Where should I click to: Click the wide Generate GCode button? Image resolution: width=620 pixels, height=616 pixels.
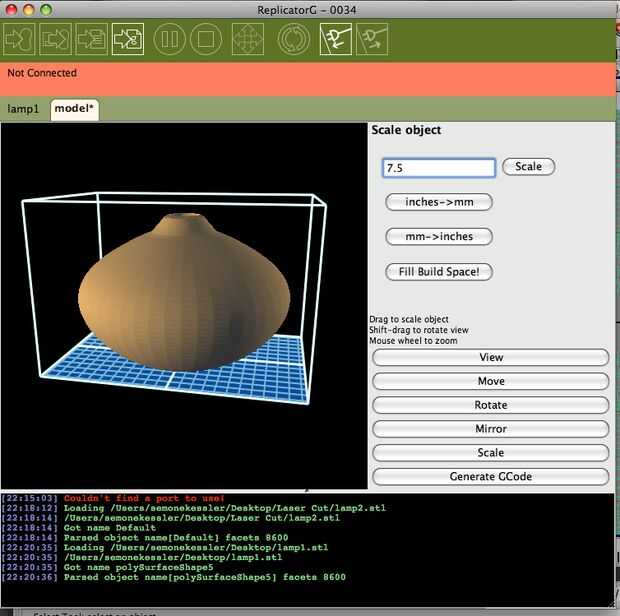click(491, 476)
